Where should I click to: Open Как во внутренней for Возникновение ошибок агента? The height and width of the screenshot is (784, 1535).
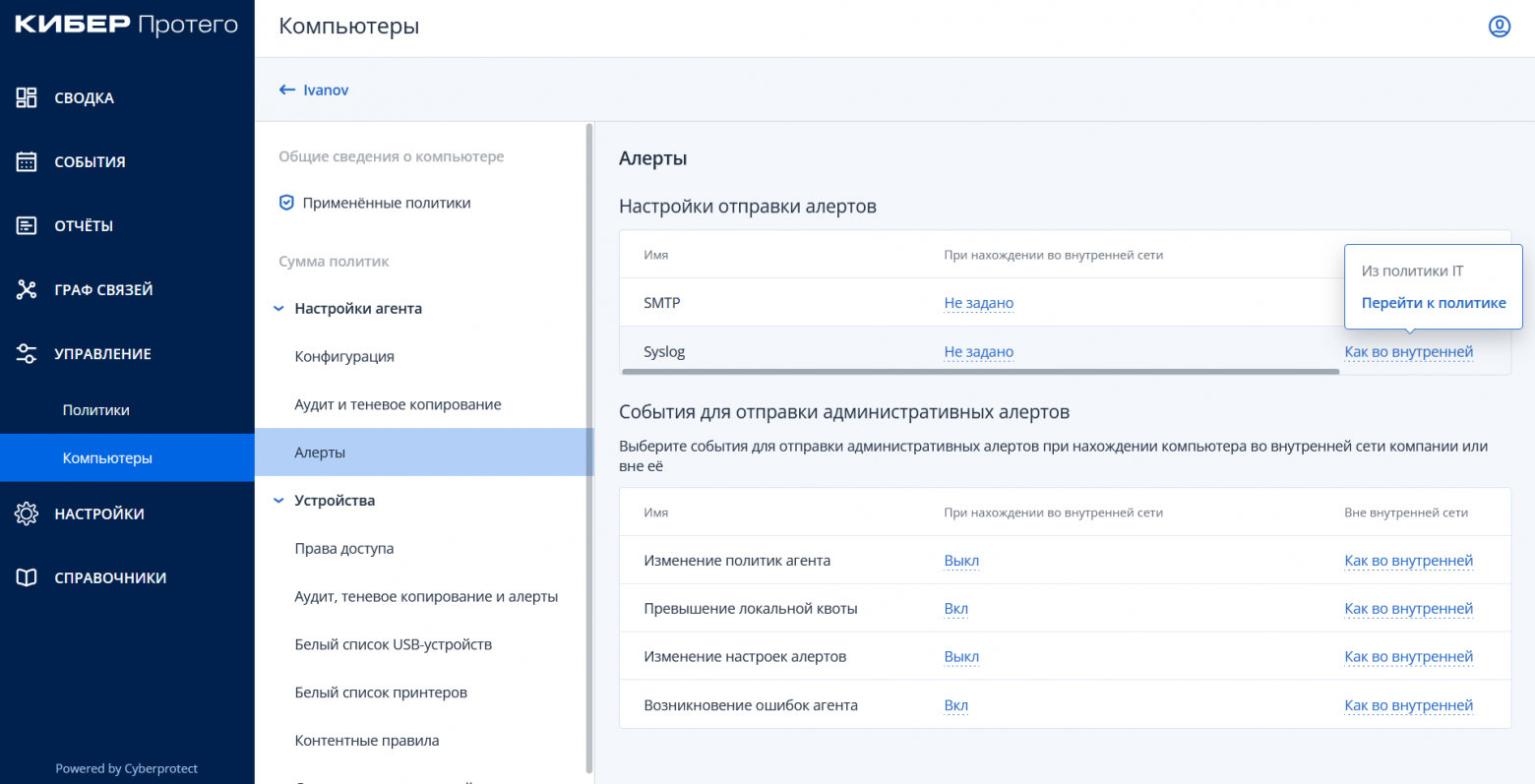[x=1408, y=705]
